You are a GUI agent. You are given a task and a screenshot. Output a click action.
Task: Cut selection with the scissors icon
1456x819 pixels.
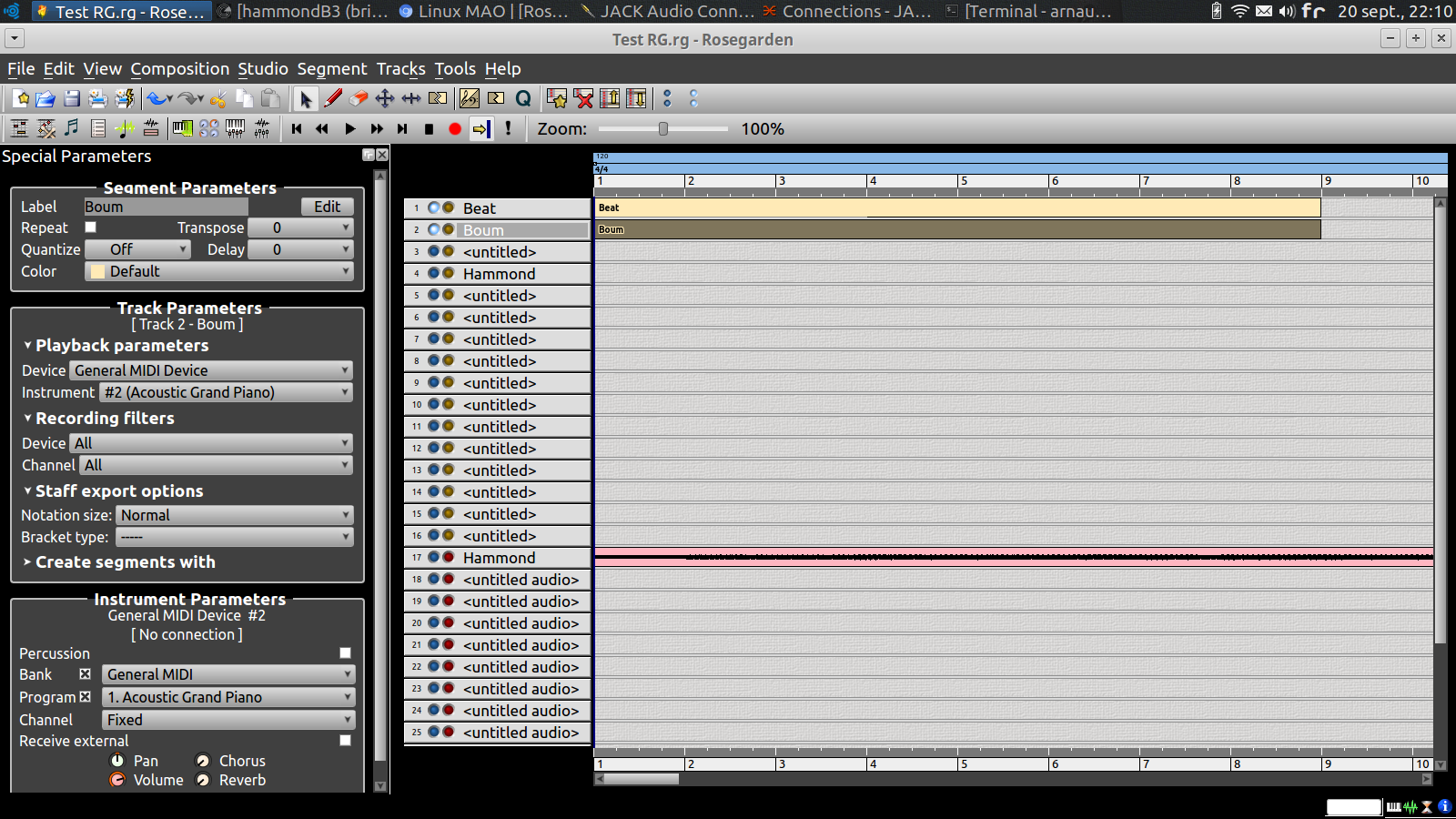218,98
